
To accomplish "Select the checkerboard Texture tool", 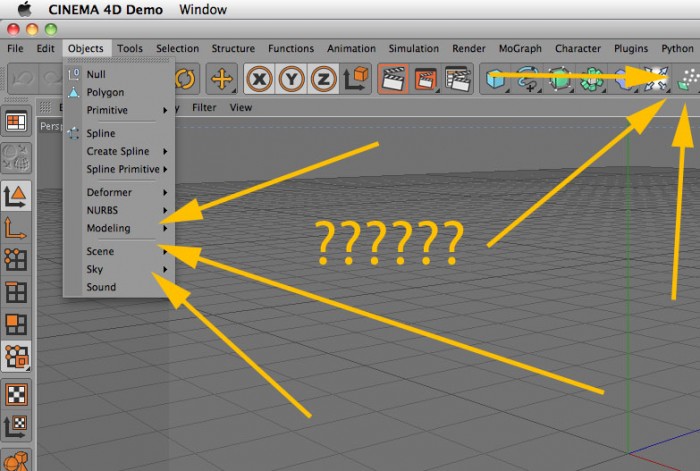I will tap(16, 395).
